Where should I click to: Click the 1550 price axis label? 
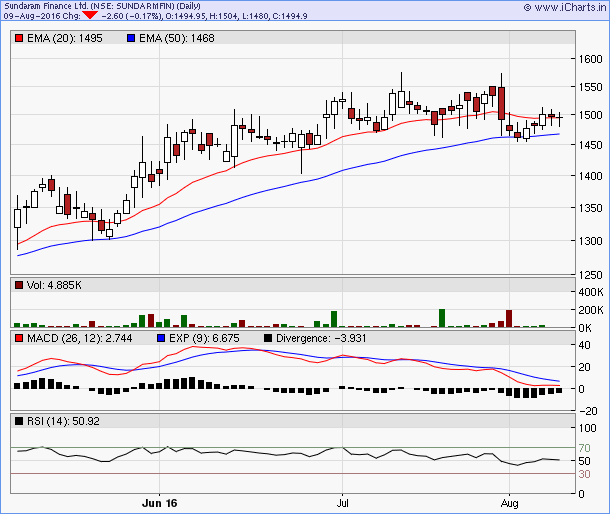590,87
